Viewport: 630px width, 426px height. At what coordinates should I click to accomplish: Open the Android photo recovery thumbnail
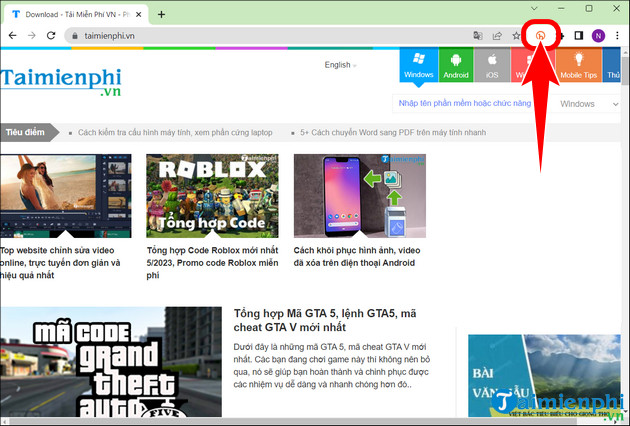coord(360,196)
